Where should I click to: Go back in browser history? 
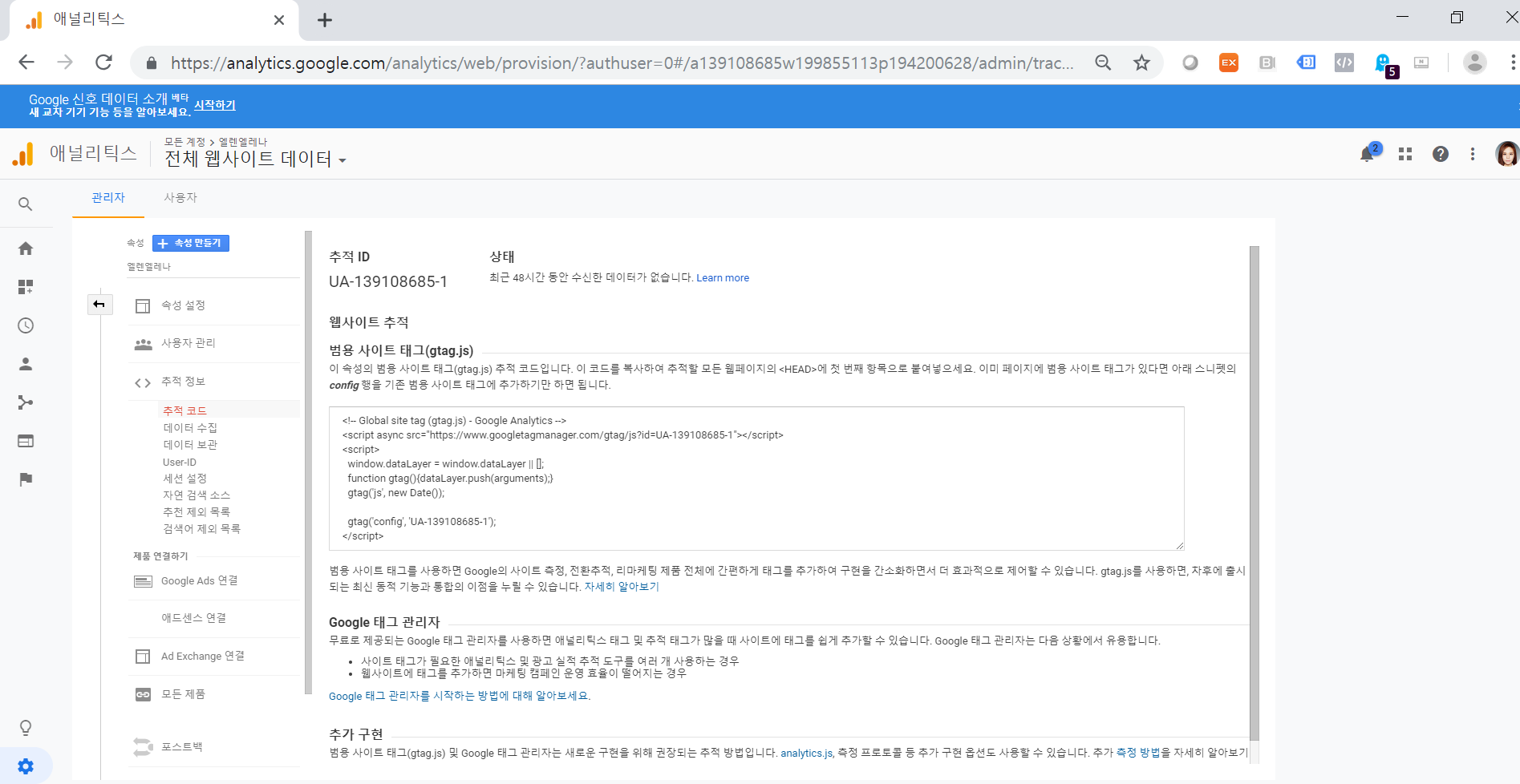click(26, 63)
